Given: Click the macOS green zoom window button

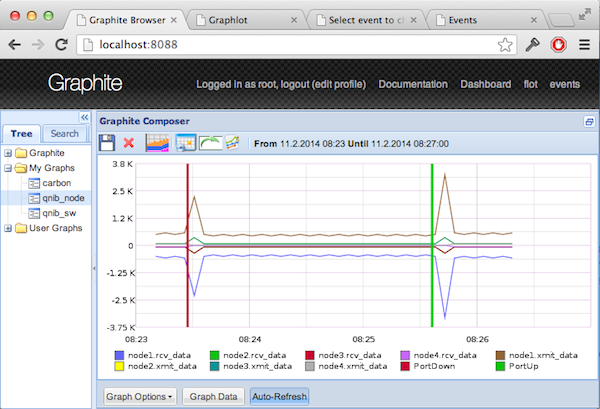Looking at the screenshot, I should coord(49,16).
